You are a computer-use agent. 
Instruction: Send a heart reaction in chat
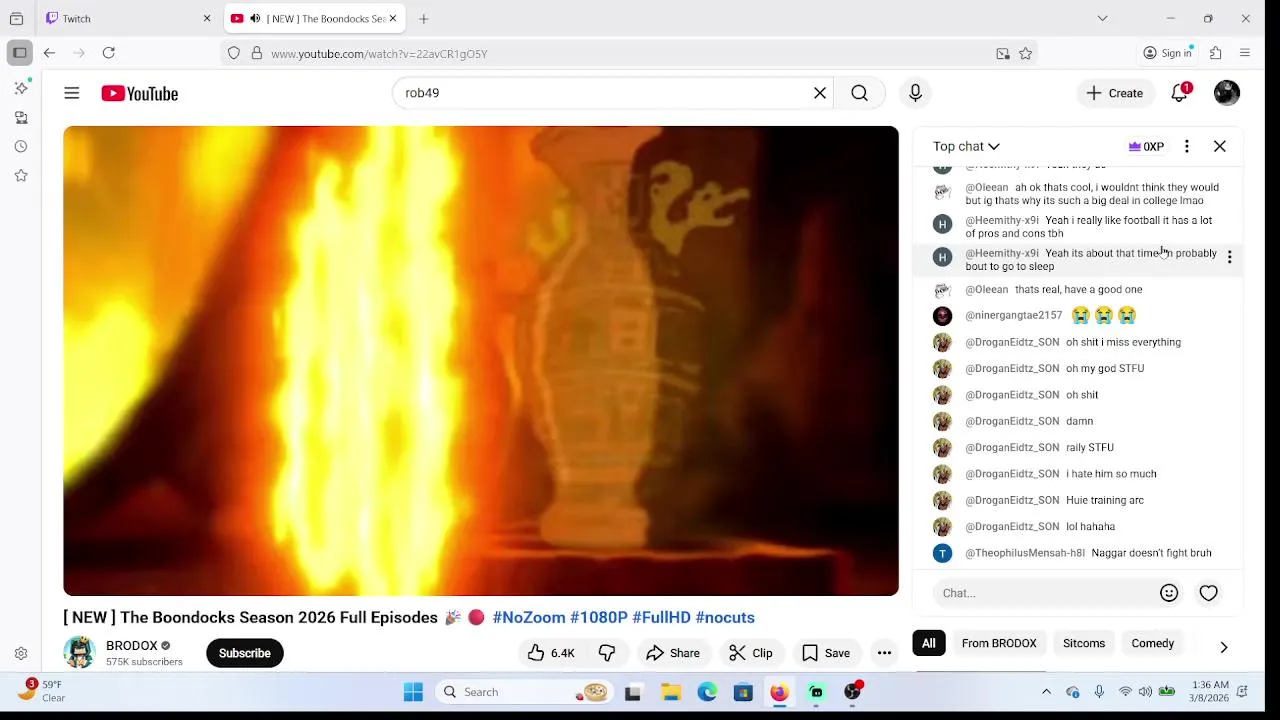click(x=1208, y=593)
